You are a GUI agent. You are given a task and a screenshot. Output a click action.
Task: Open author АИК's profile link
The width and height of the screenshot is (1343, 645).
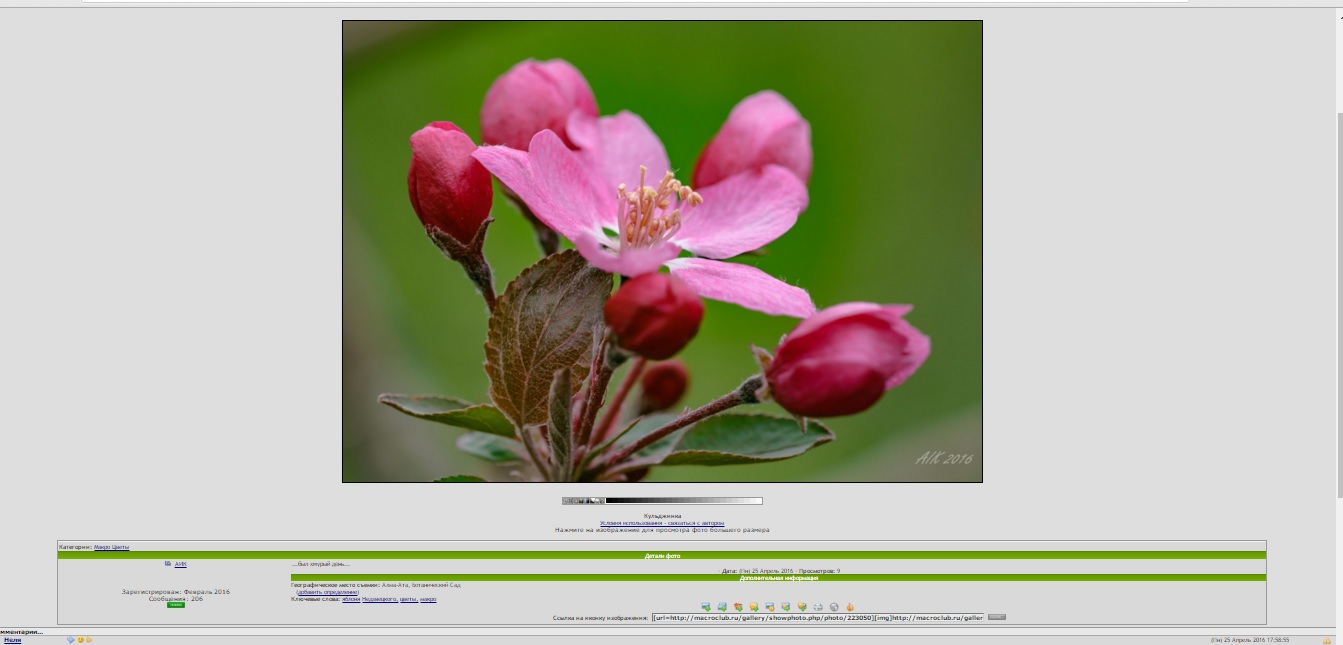coord(181,564)
